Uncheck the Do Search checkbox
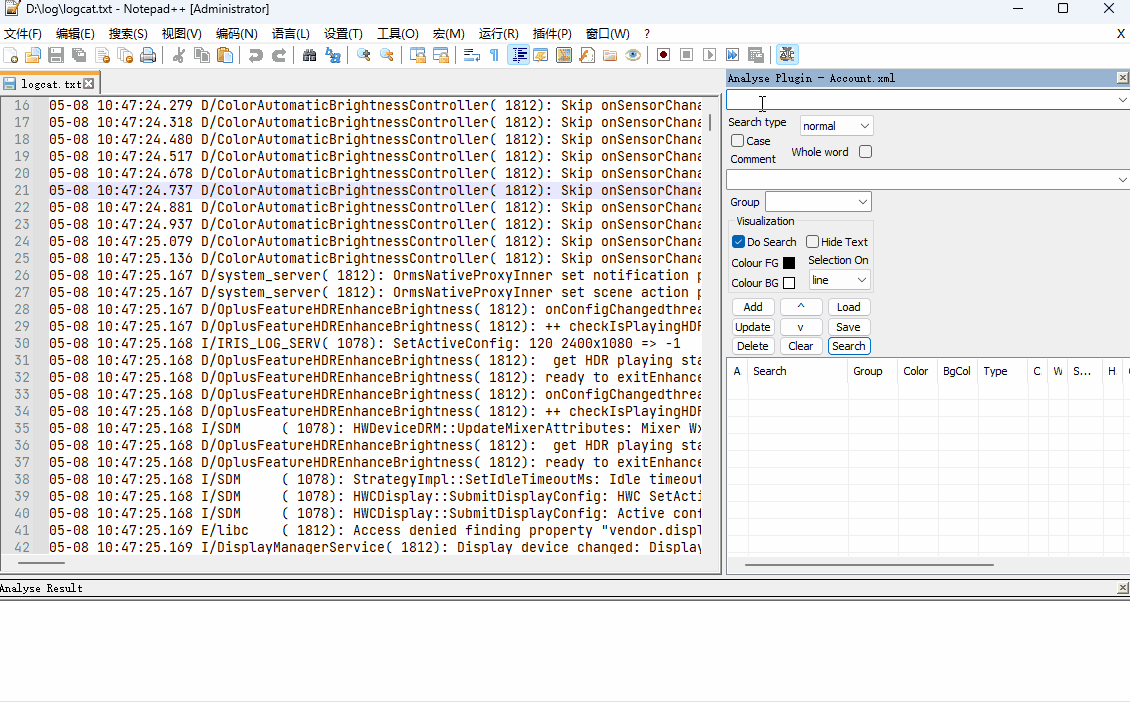This screenshot has height=703, width=1130. pyautogui.click(x=739, y=242)
